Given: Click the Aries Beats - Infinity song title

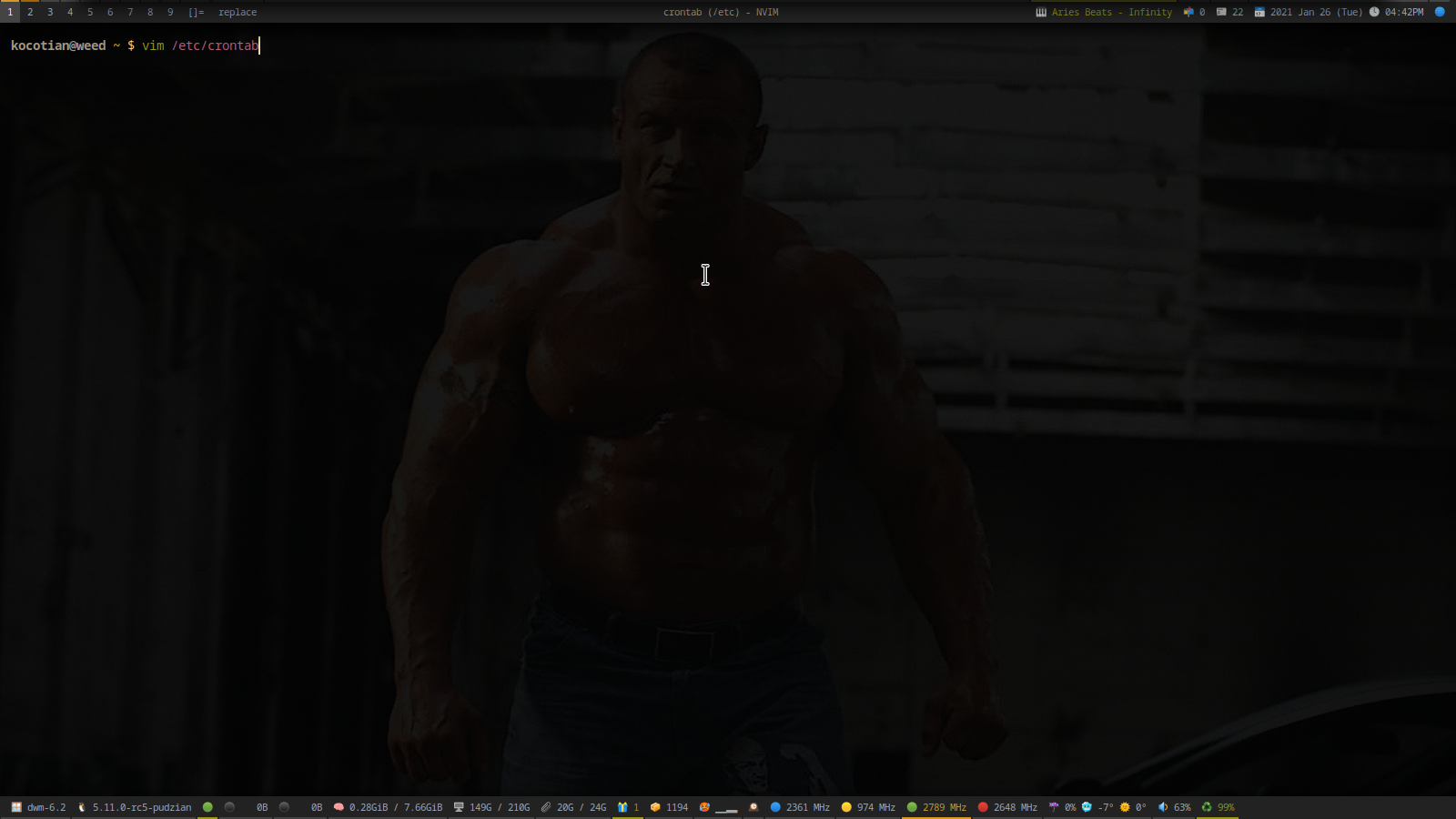Looking at the screenshot, I should tap(1111, 12).
